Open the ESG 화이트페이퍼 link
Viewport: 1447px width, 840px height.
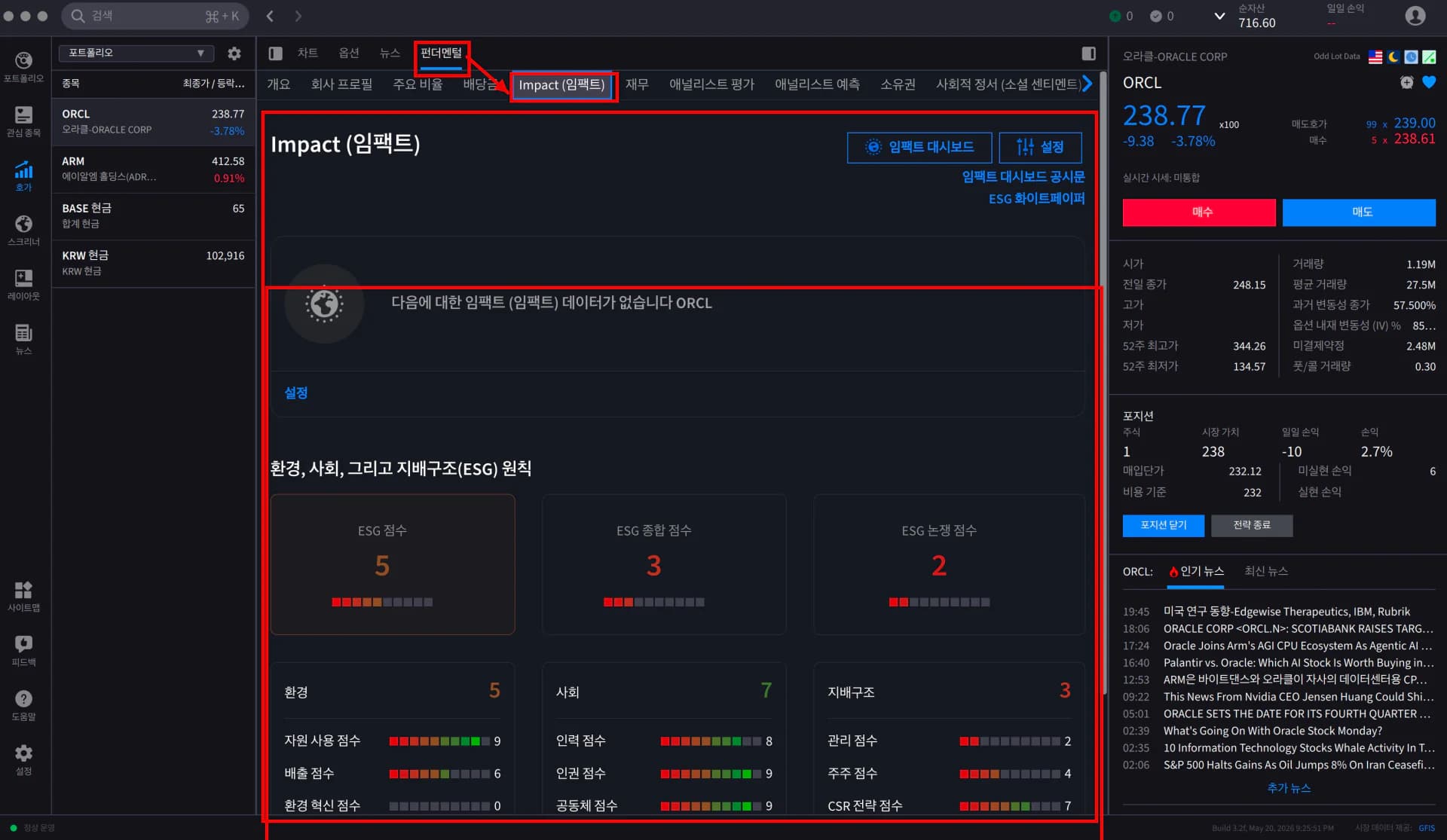point(1037,199)
